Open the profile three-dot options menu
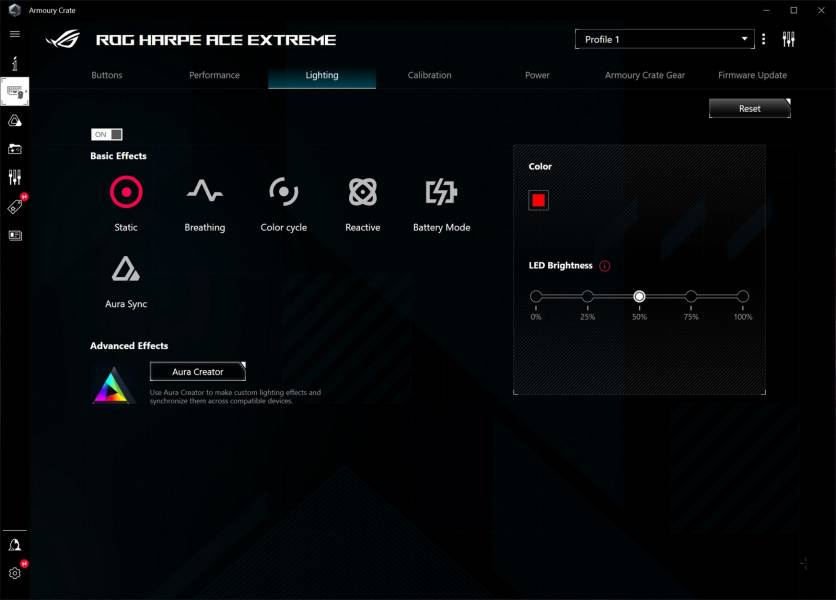 click(x=763, y=39)
